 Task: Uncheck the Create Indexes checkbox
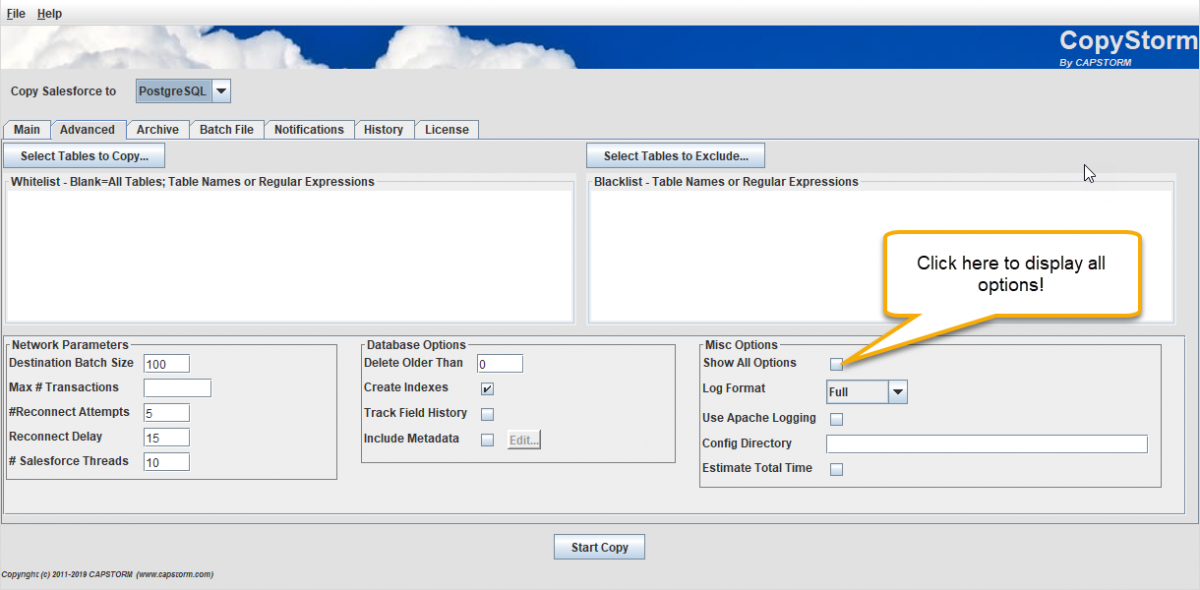tap(487, 388)
